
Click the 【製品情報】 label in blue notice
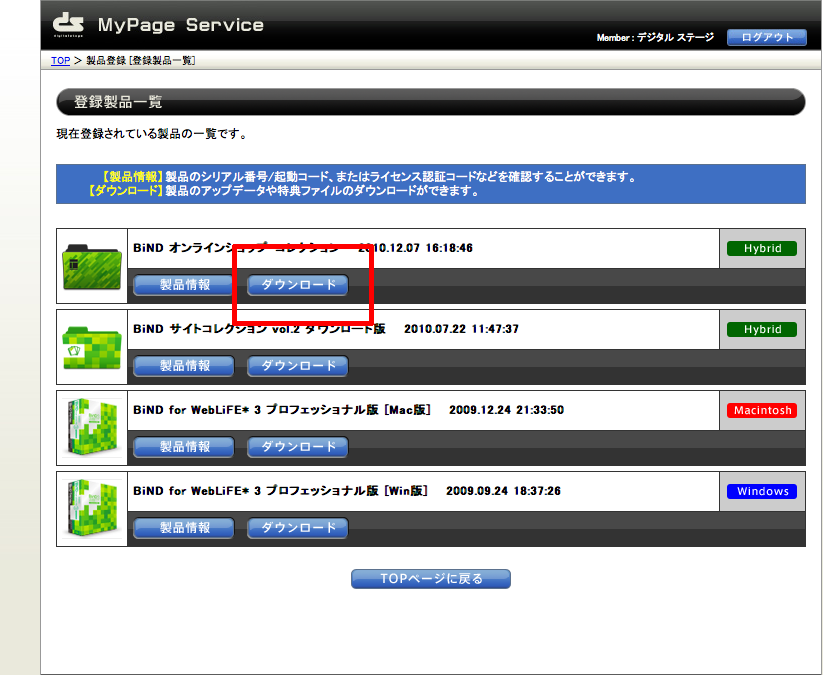pos(131,177)
